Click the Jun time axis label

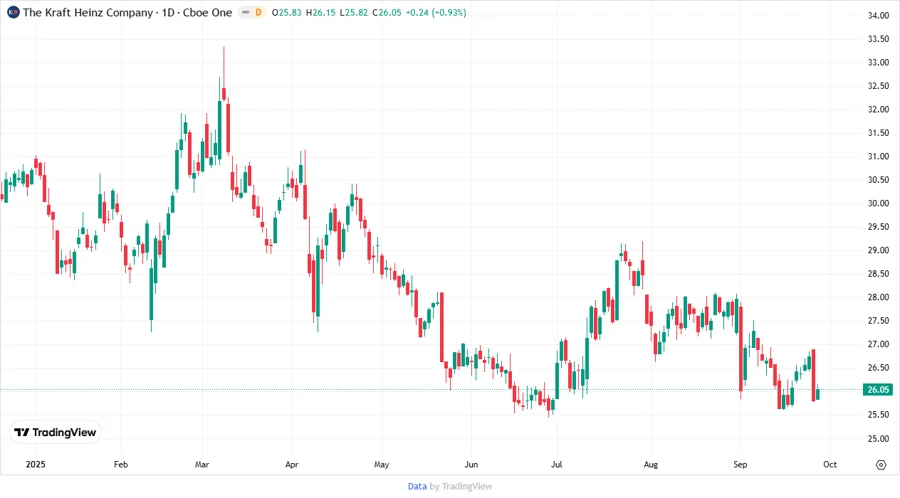pos(471,464)
